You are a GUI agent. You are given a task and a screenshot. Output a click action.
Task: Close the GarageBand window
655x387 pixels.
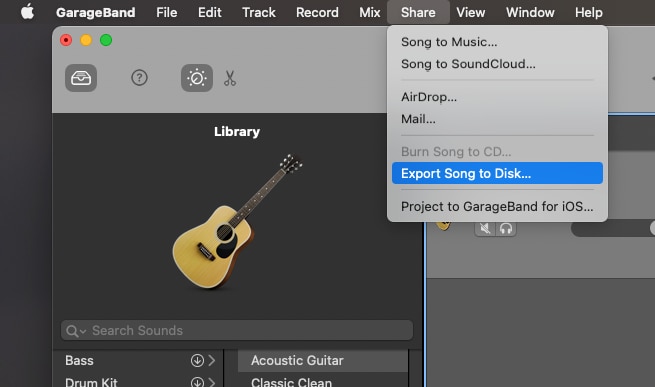pos(66,40)
